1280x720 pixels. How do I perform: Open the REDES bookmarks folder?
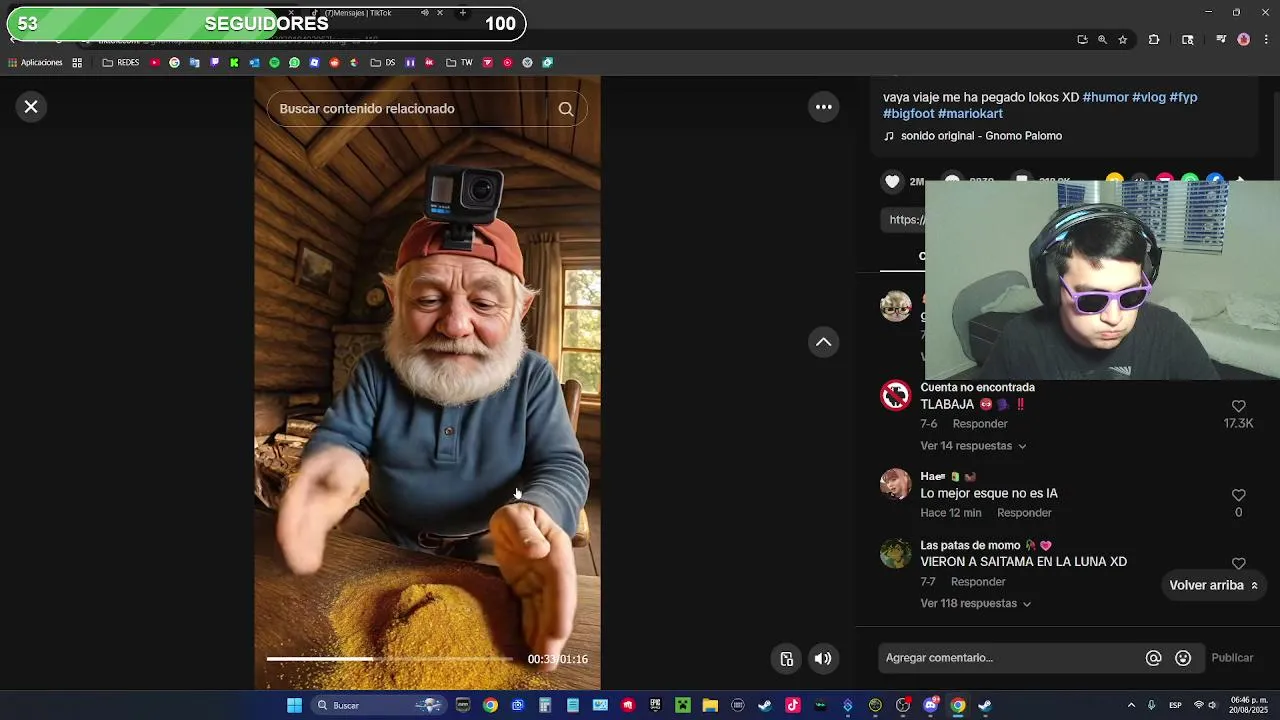[121, 63]
